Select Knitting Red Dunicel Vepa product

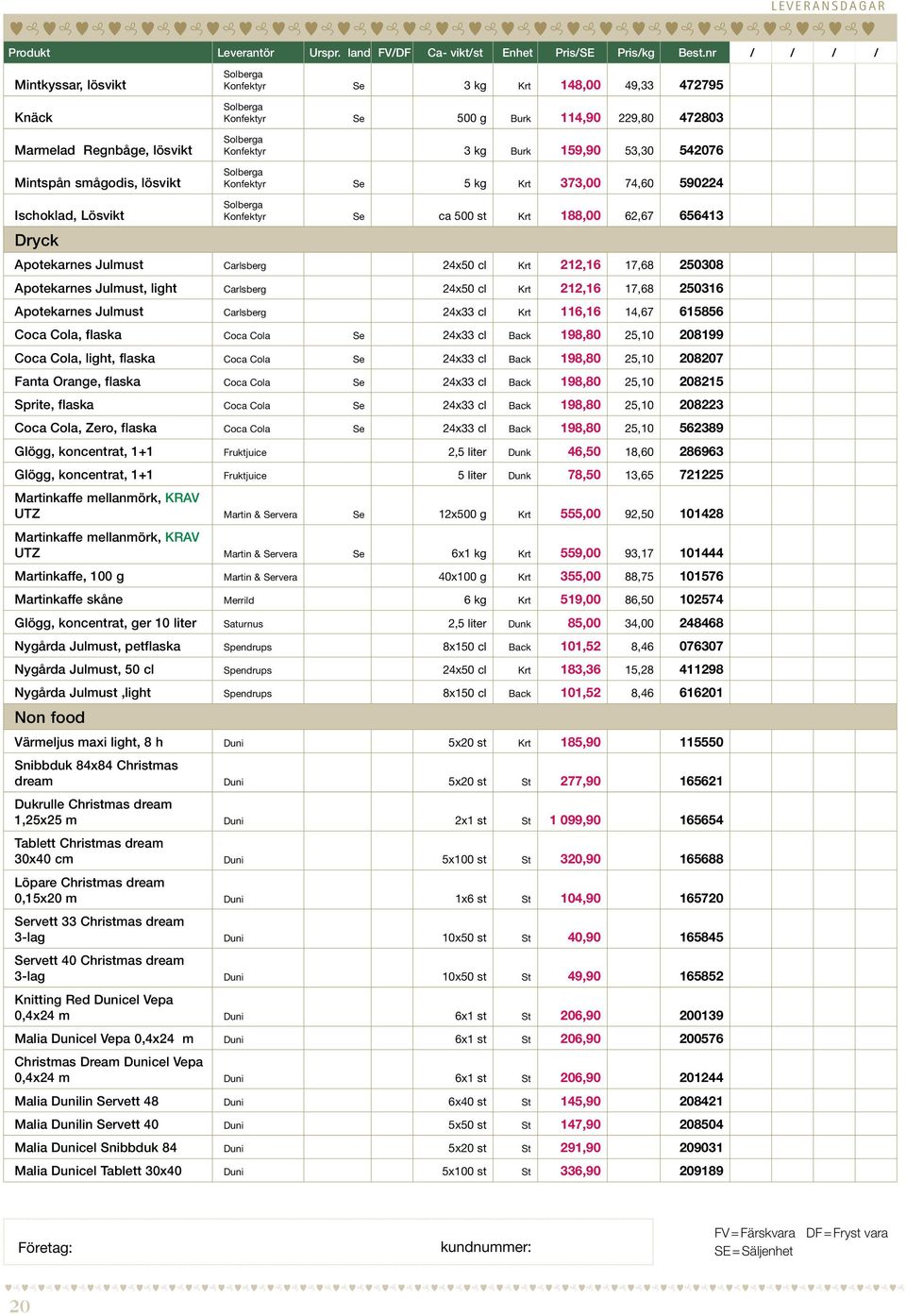(94, 1007)
